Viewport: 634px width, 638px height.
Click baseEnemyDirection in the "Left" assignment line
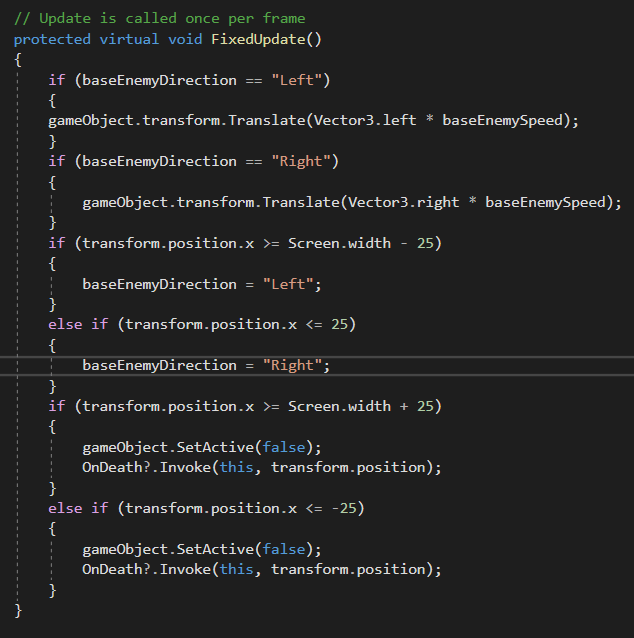tap(157, 284)
